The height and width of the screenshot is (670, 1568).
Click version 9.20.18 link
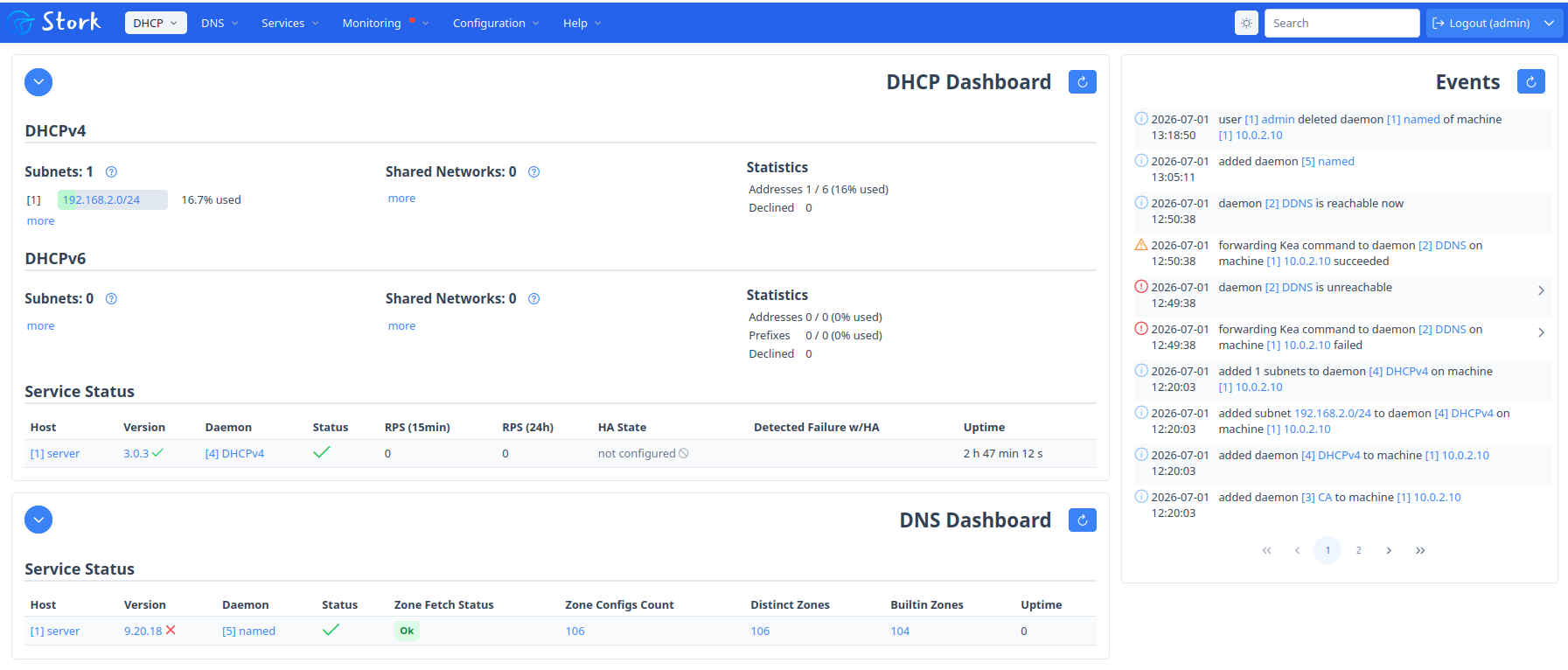coord(143,632)
